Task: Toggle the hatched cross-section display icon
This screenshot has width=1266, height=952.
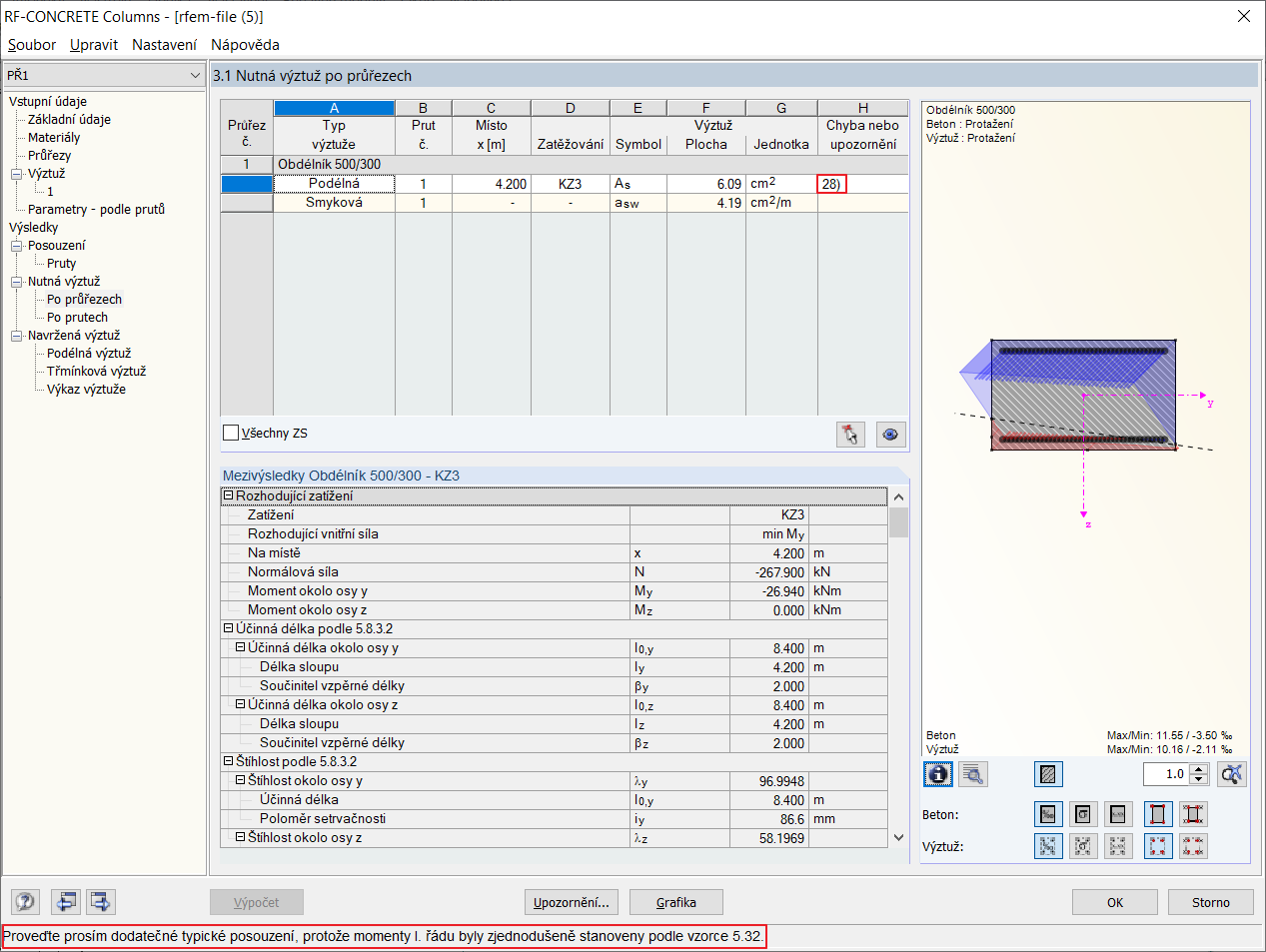Action: (x=1048, y=774)
